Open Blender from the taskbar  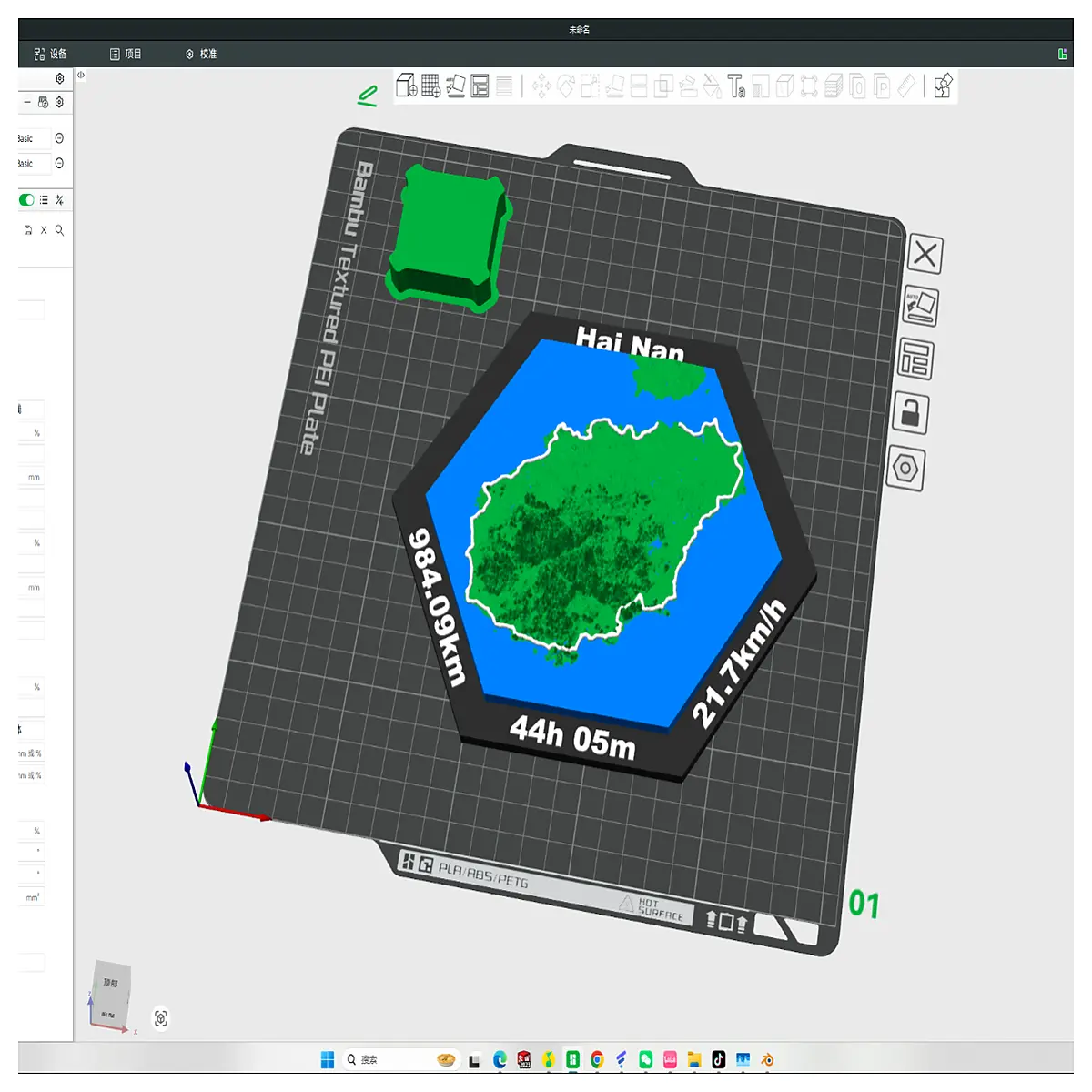coord(767,1059)
